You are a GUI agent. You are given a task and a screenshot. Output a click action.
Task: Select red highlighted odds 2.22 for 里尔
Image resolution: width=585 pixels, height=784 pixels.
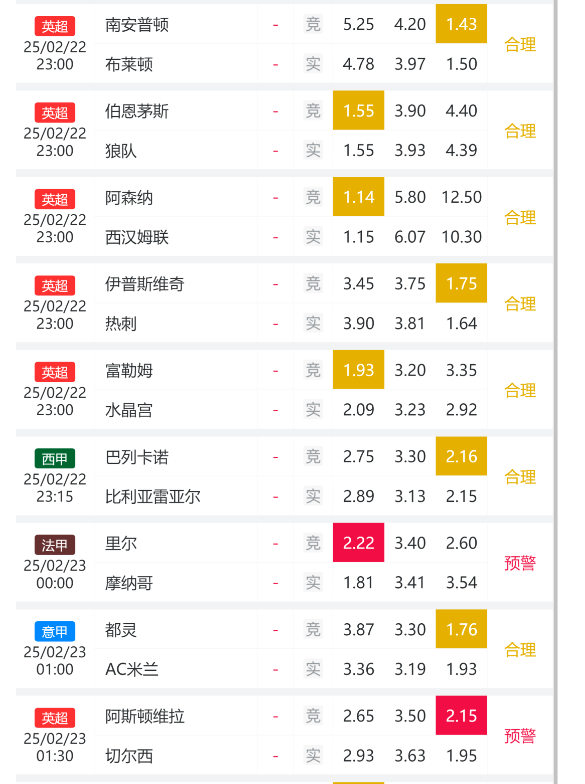pos(358,542)
